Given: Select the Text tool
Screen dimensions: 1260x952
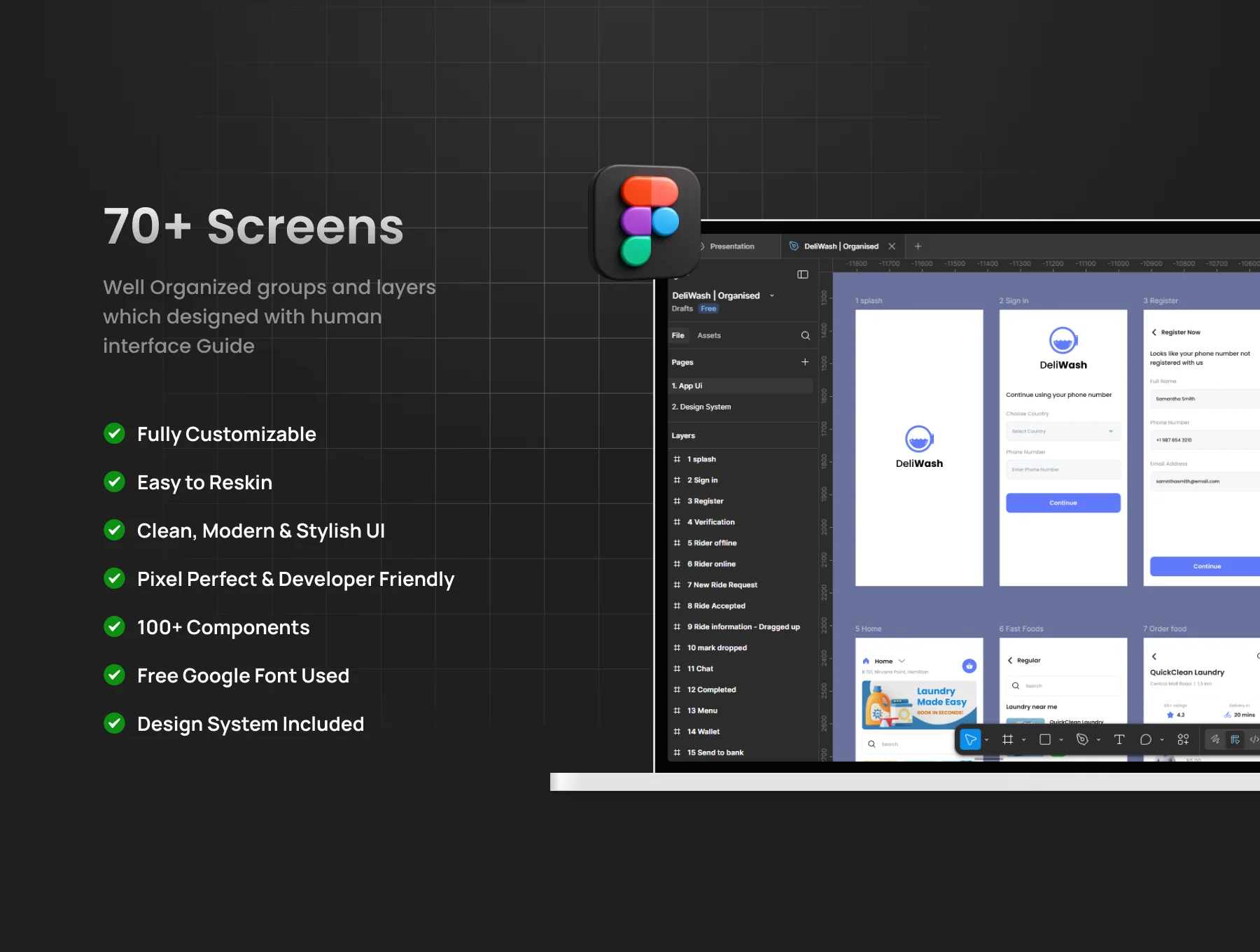Looking at the screenshot, I should click(x=1119, y=739).
